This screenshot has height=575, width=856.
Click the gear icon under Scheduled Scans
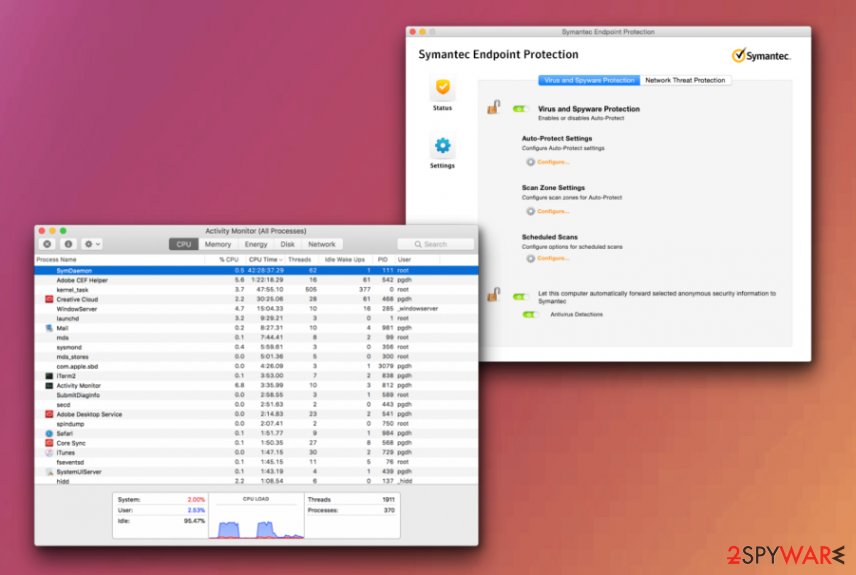[x=530, y=258]
